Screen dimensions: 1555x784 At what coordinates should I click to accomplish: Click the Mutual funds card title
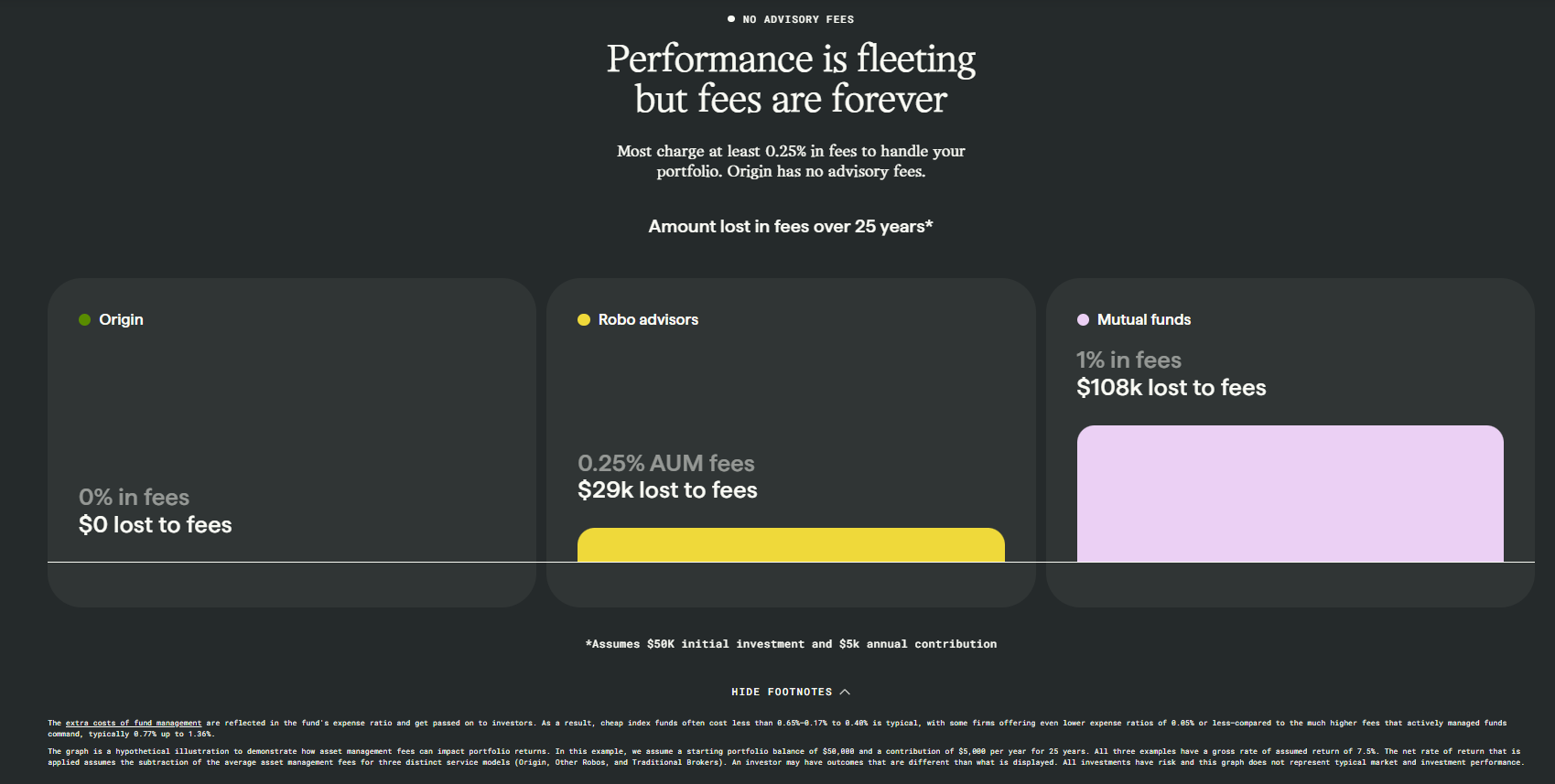click(1144, 319)
